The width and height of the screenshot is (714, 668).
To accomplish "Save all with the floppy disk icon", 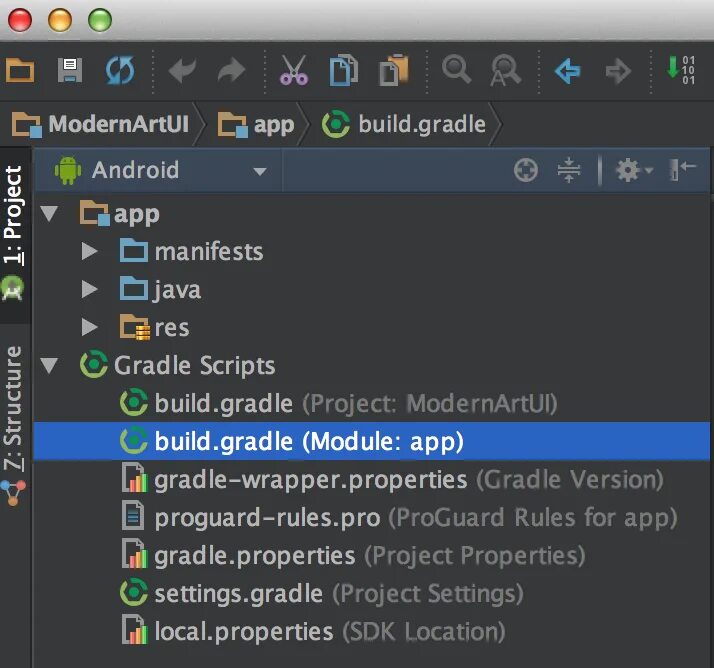I will point(70,71).
